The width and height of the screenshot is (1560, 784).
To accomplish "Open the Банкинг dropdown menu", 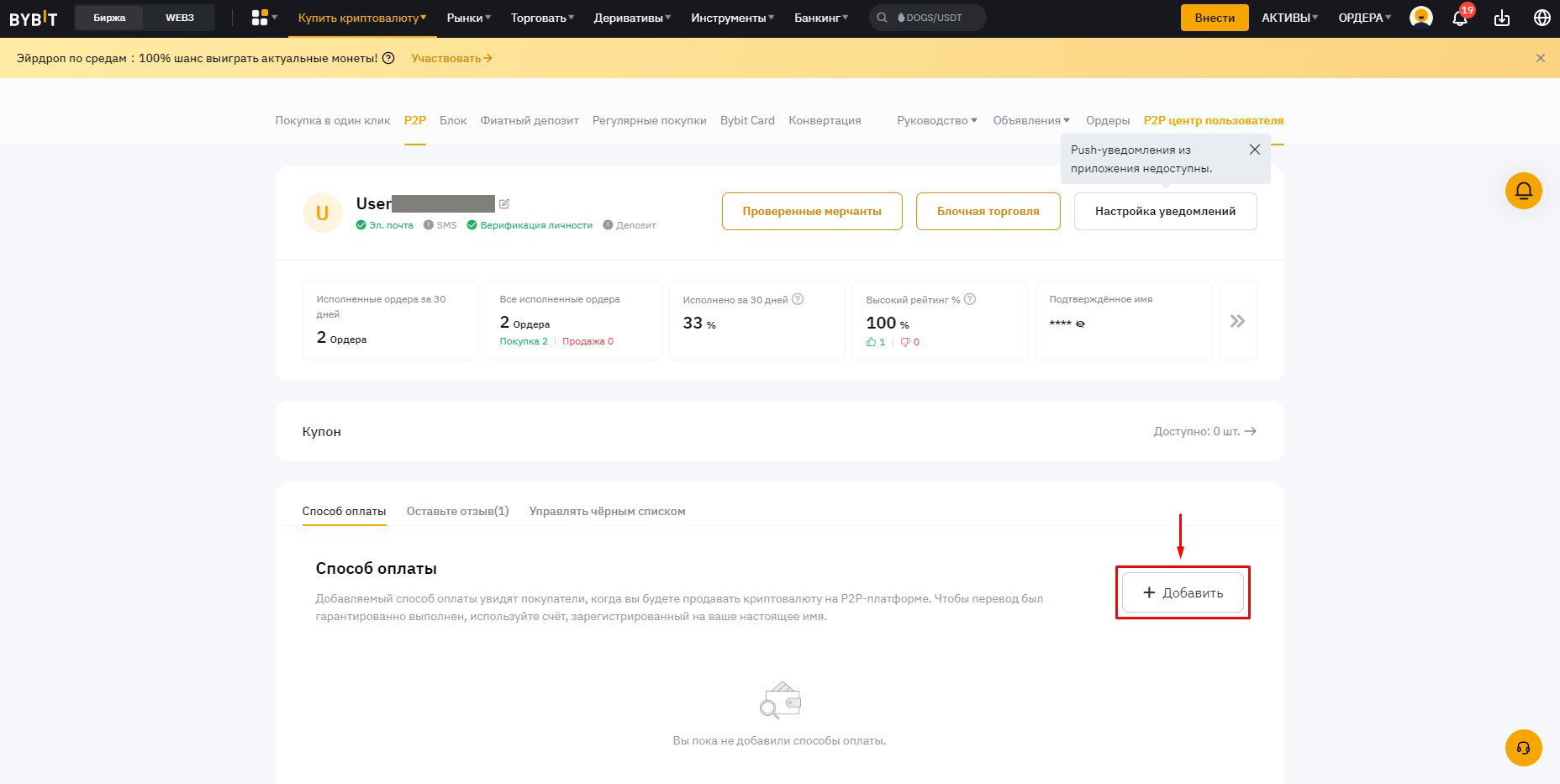I will tap(822, 18).
